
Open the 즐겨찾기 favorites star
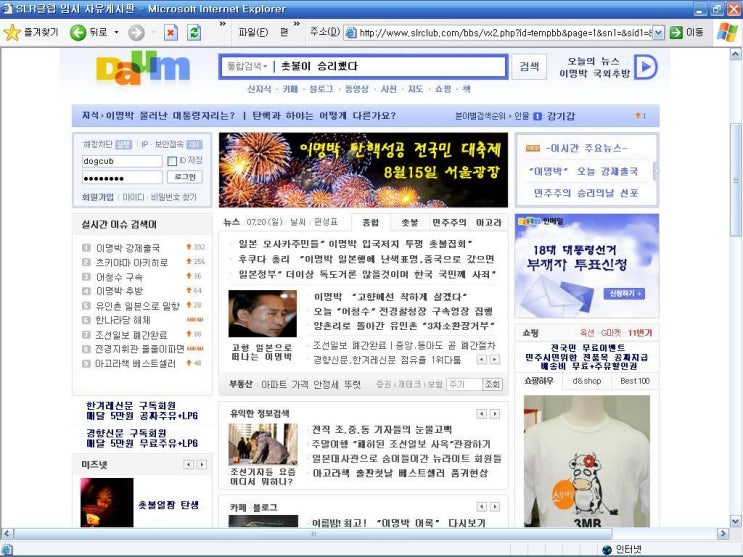click(12, 32)
